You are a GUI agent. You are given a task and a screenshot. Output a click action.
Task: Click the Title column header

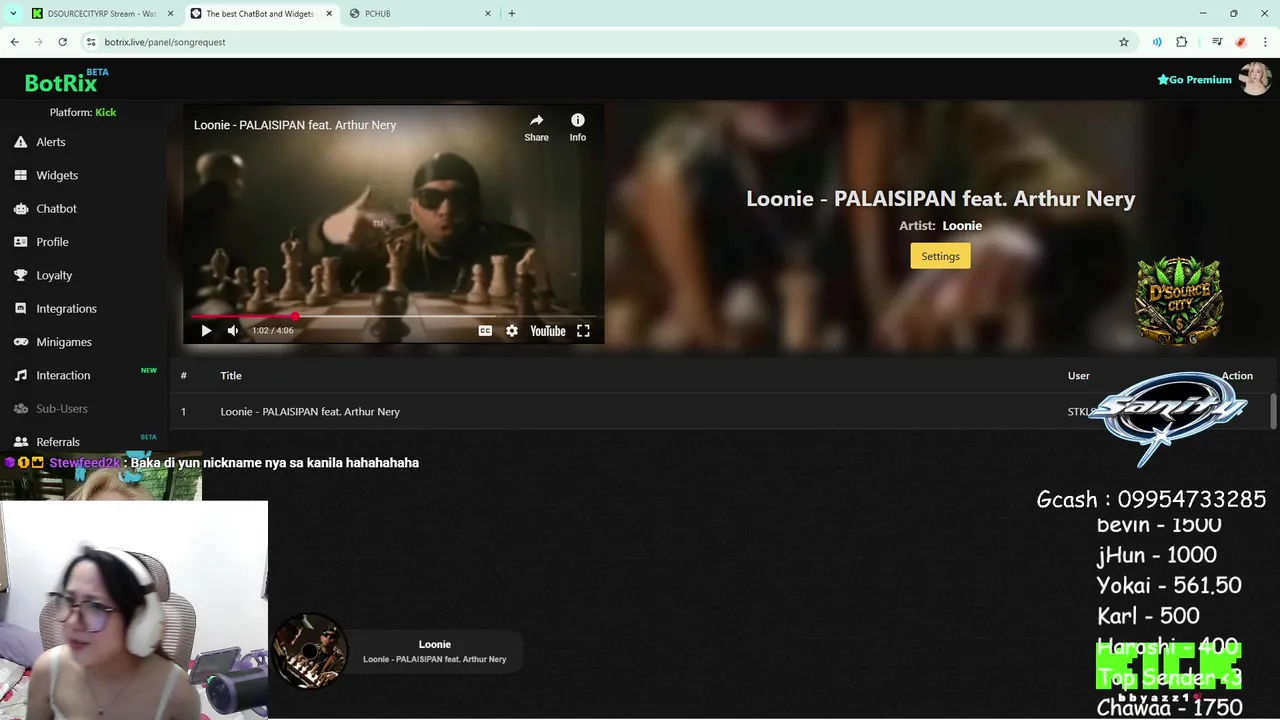(x=231, y=376)
